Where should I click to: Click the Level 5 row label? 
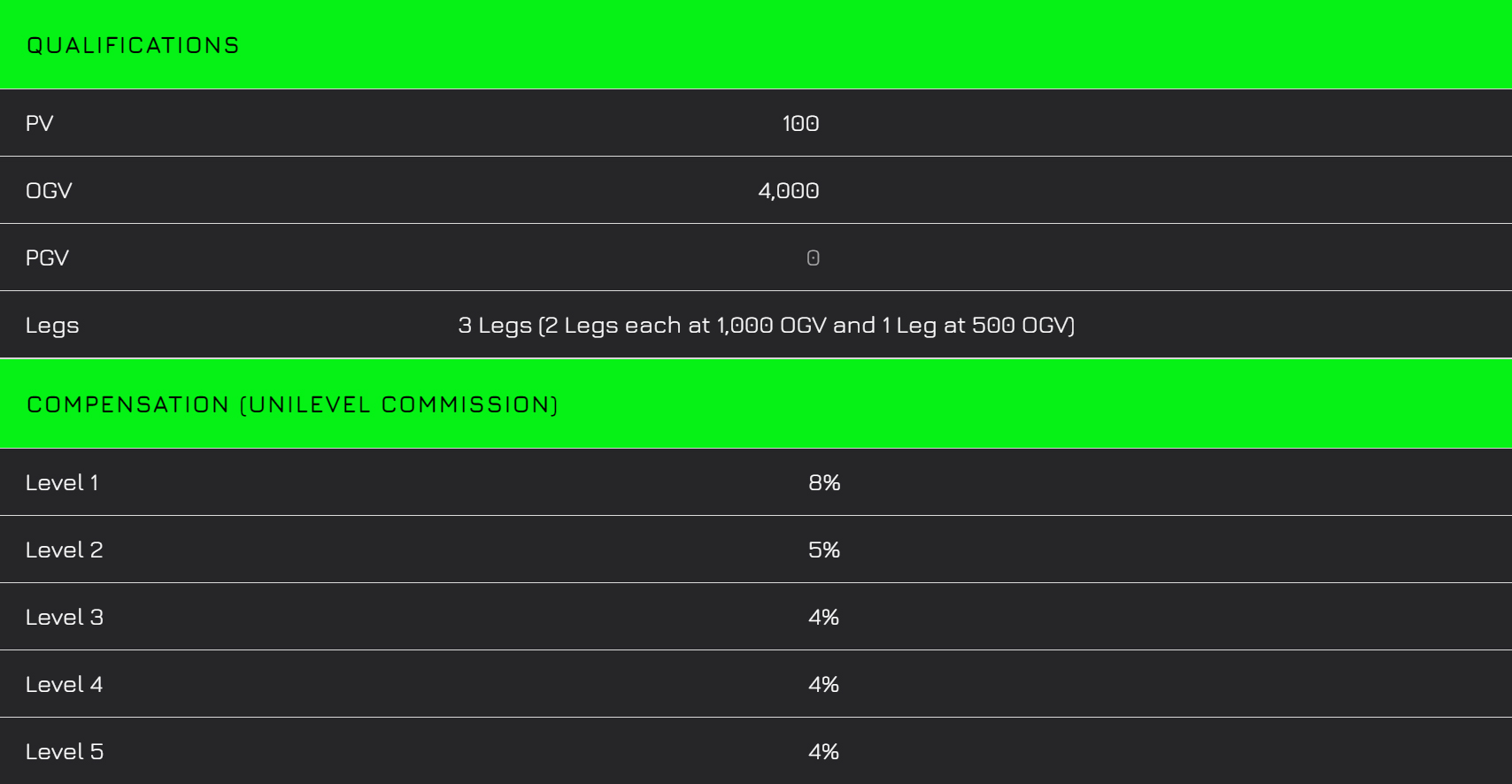[64, 751]
